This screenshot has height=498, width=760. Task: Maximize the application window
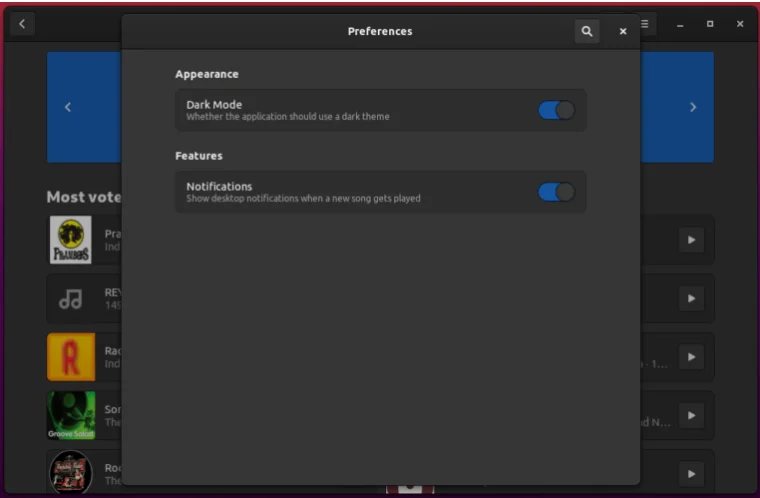point(710,24)
